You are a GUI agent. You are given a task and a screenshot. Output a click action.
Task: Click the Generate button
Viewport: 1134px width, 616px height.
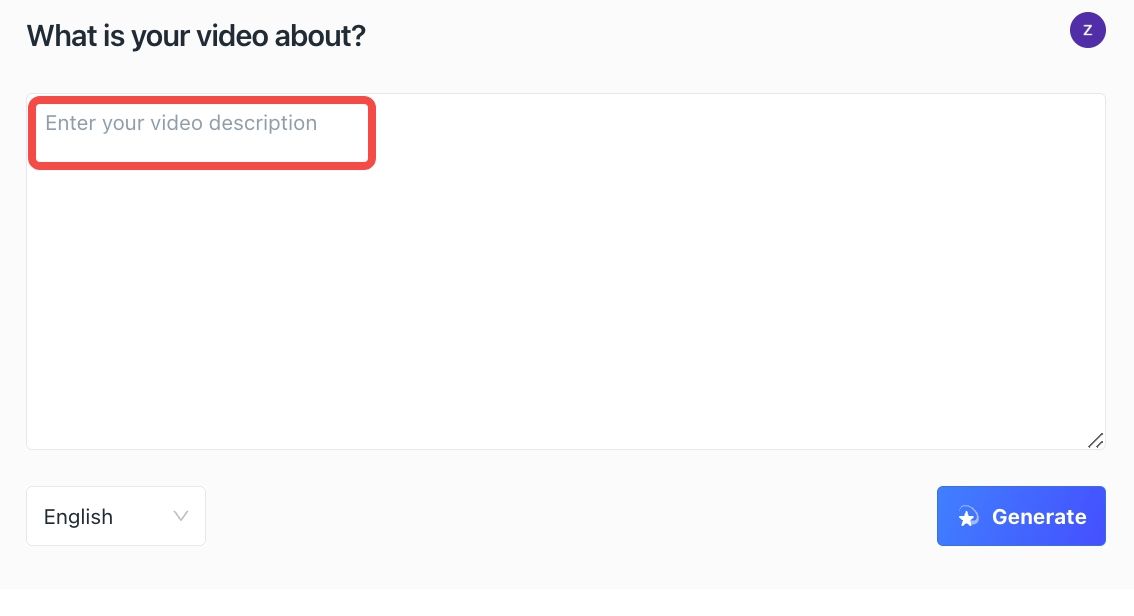(1021, 516)
